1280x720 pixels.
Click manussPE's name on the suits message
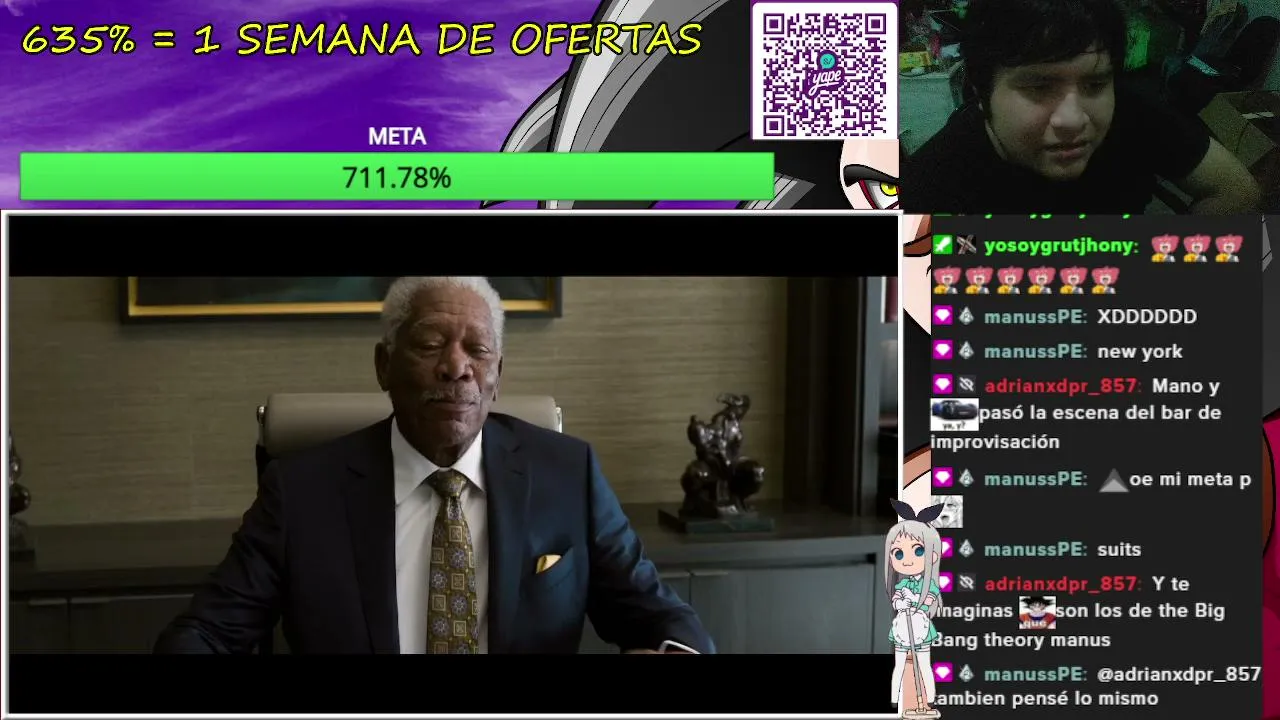1035,550
